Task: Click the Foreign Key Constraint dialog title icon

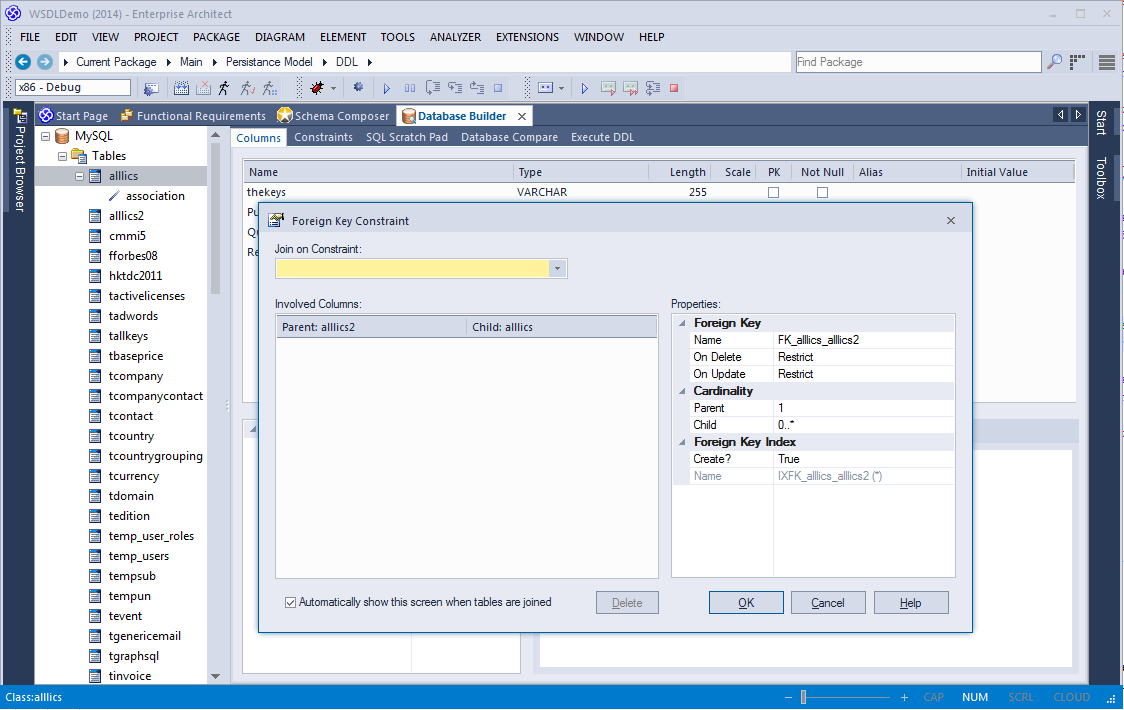Action: [x=276, y=220]
